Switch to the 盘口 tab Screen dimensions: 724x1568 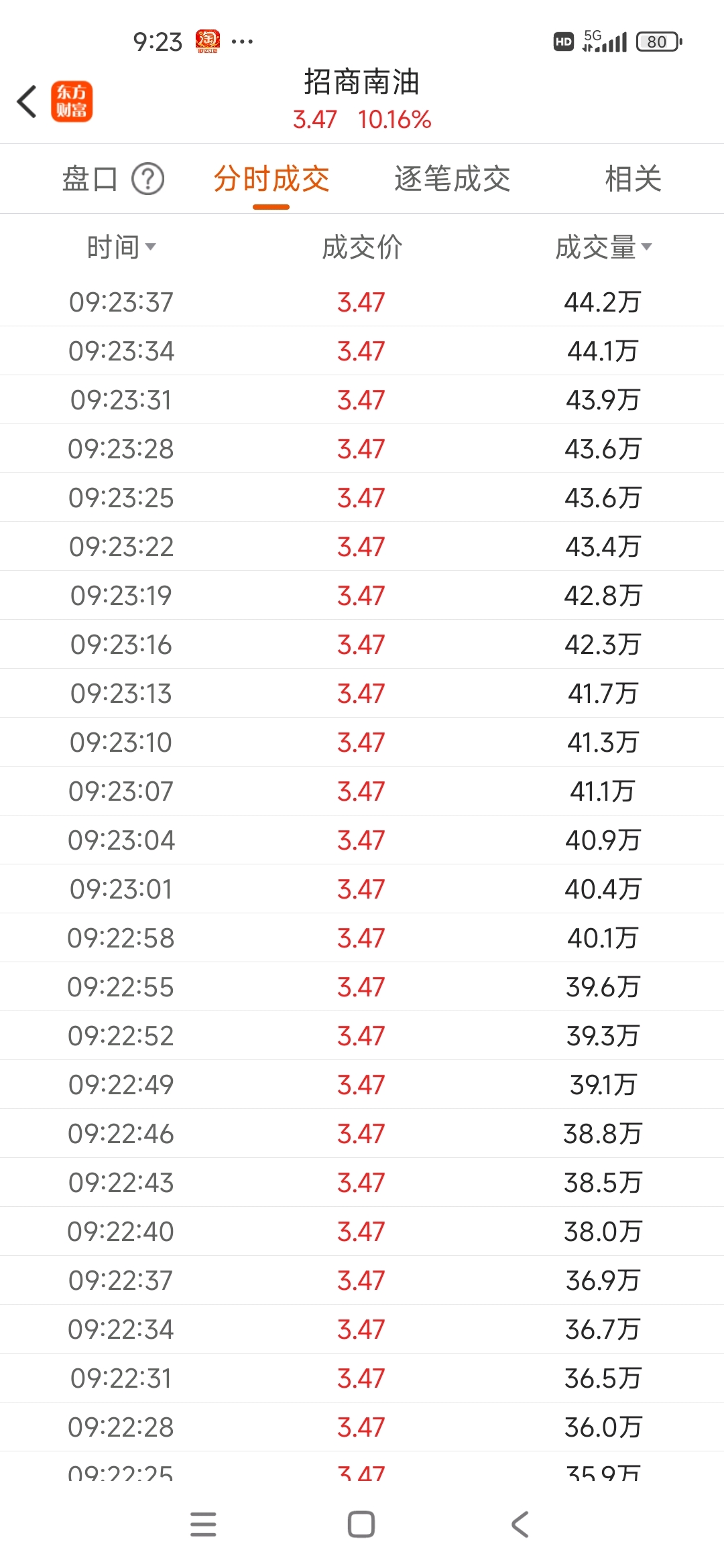click(90, 179)
